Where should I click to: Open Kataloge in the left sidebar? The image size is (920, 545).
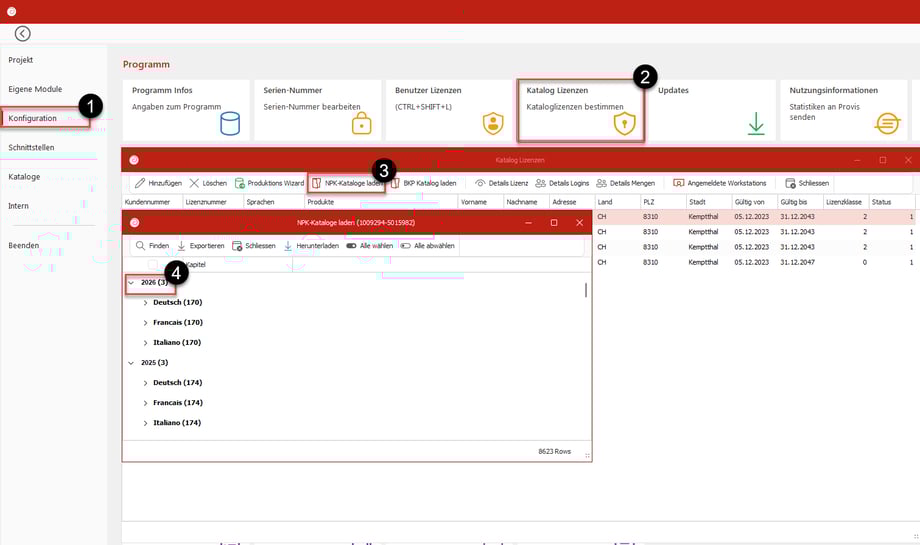click(x=24, y=176)
